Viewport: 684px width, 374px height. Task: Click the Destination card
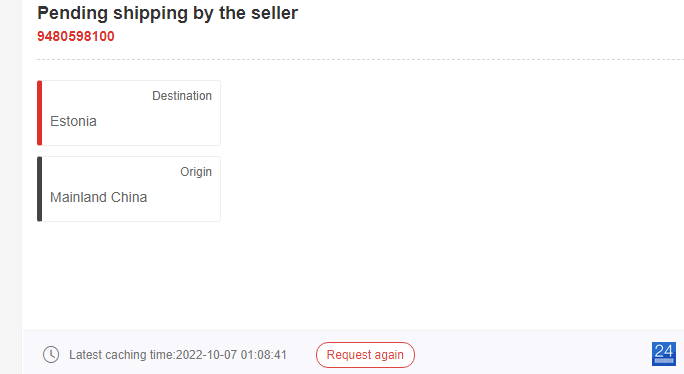(x=129, y=113)
